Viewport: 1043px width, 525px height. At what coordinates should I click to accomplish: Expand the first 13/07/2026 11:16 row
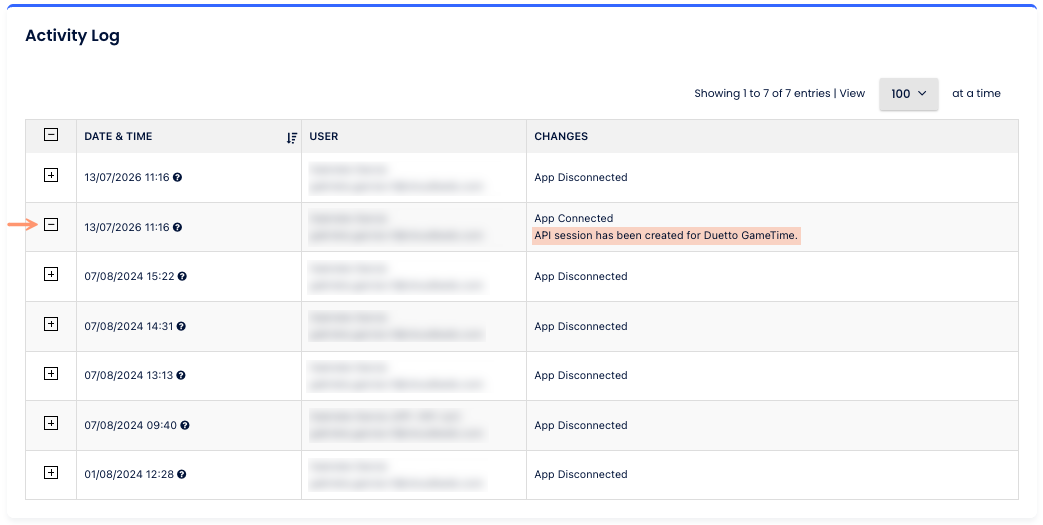(x=51, y=175)
